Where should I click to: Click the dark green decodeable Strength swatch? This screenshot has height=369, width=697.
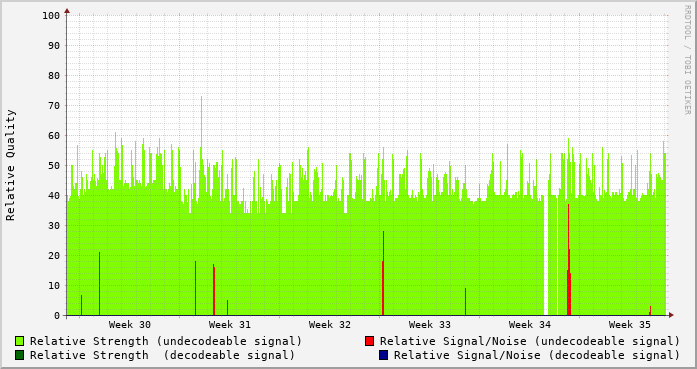coord(19,355)
